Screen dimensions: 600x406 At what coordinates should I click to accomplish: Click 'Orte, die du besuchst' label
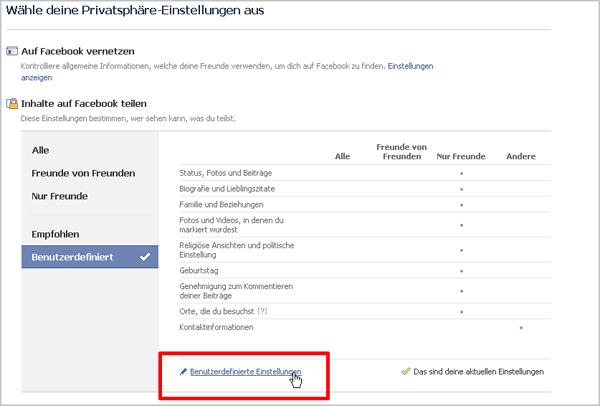point(217,311)
